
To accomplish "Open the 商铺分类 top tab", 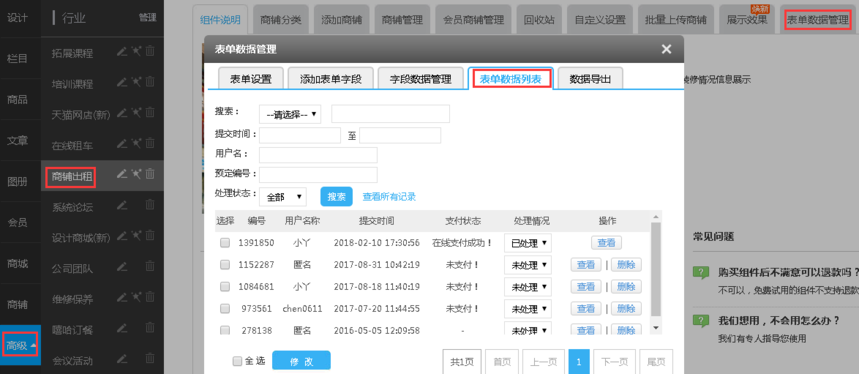I will coord(281,20).
